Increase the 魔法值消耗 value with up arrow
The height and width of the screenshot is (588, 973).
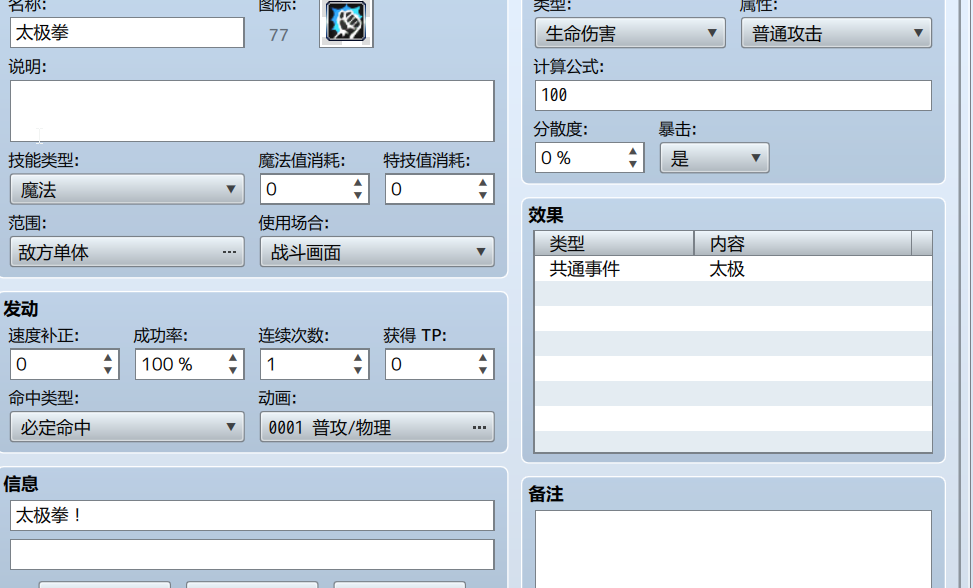[x=357, y=183]
